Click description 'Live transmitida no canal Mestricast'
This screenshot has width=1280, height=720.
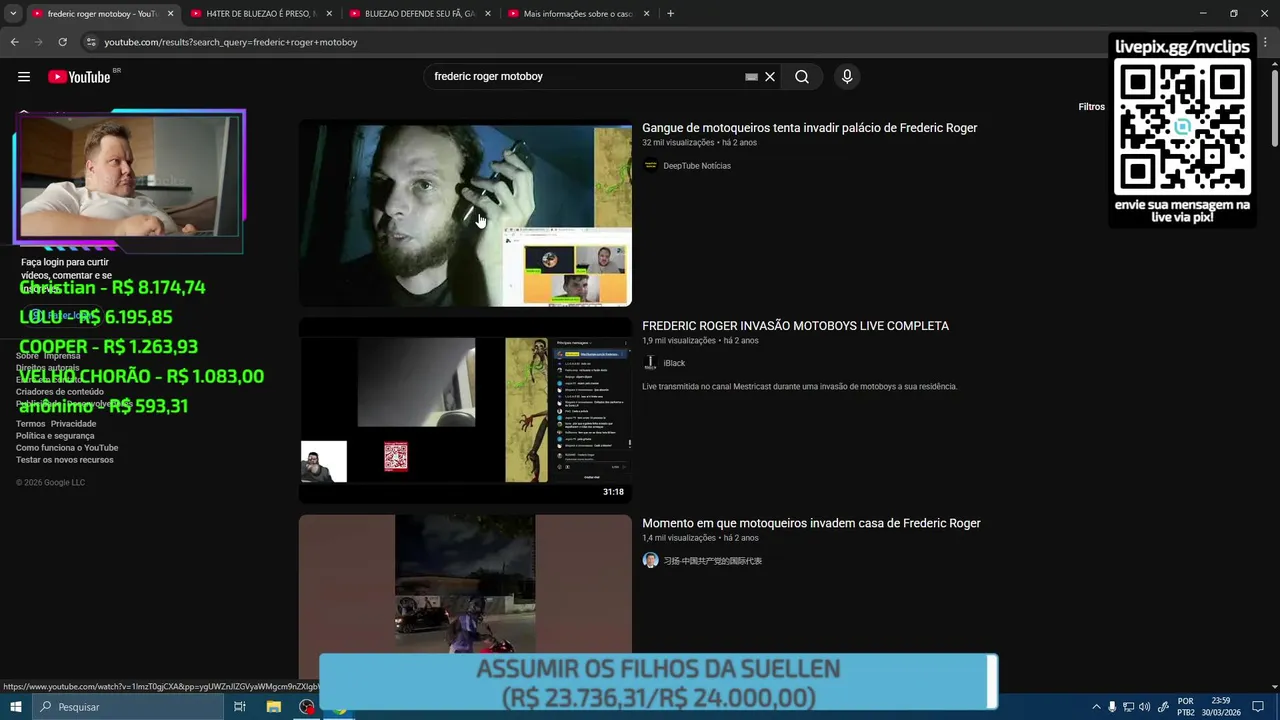click(799, 387)
